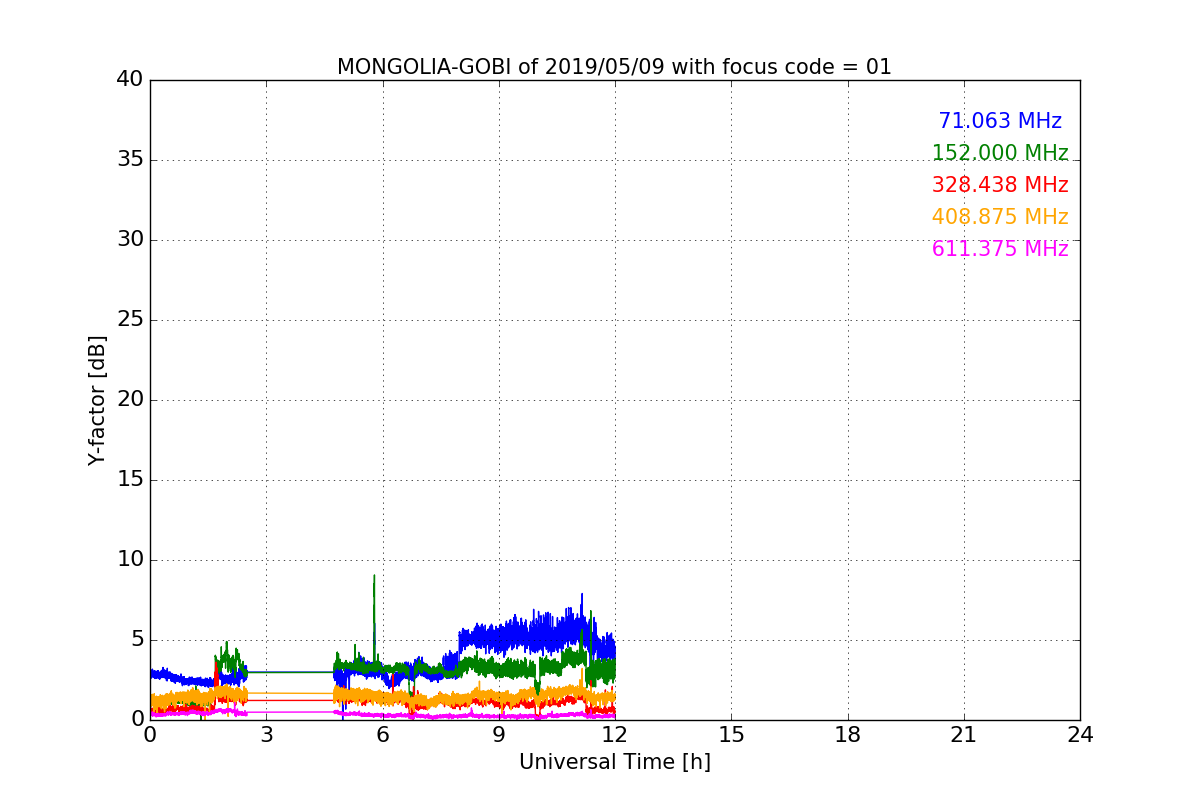The width and height of the screenshot is (1200, 800).
Task: Click the 12 tick on the time axis
Action: pyautogui.click(x=615, y=735)
